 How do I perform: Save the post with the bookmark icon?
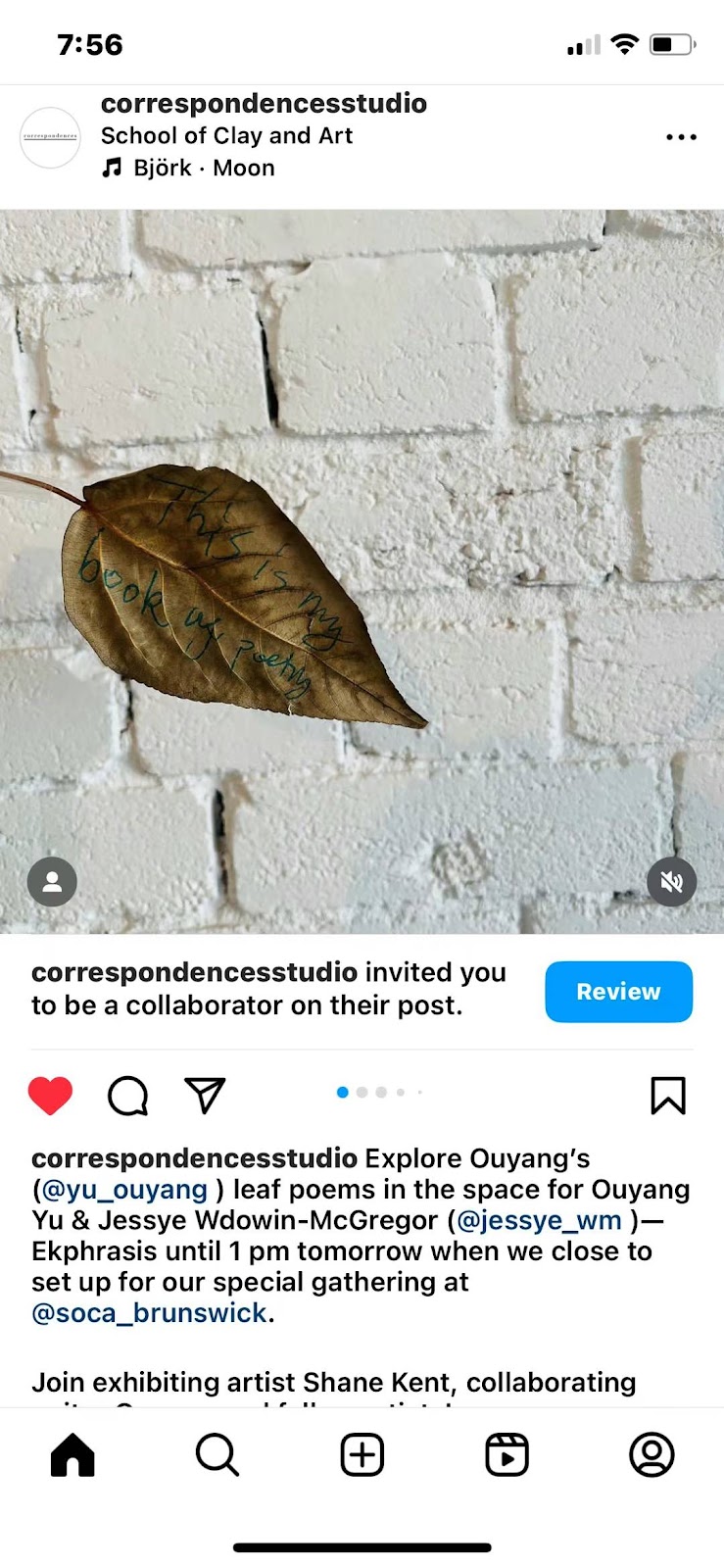(x=668, y=1095)
